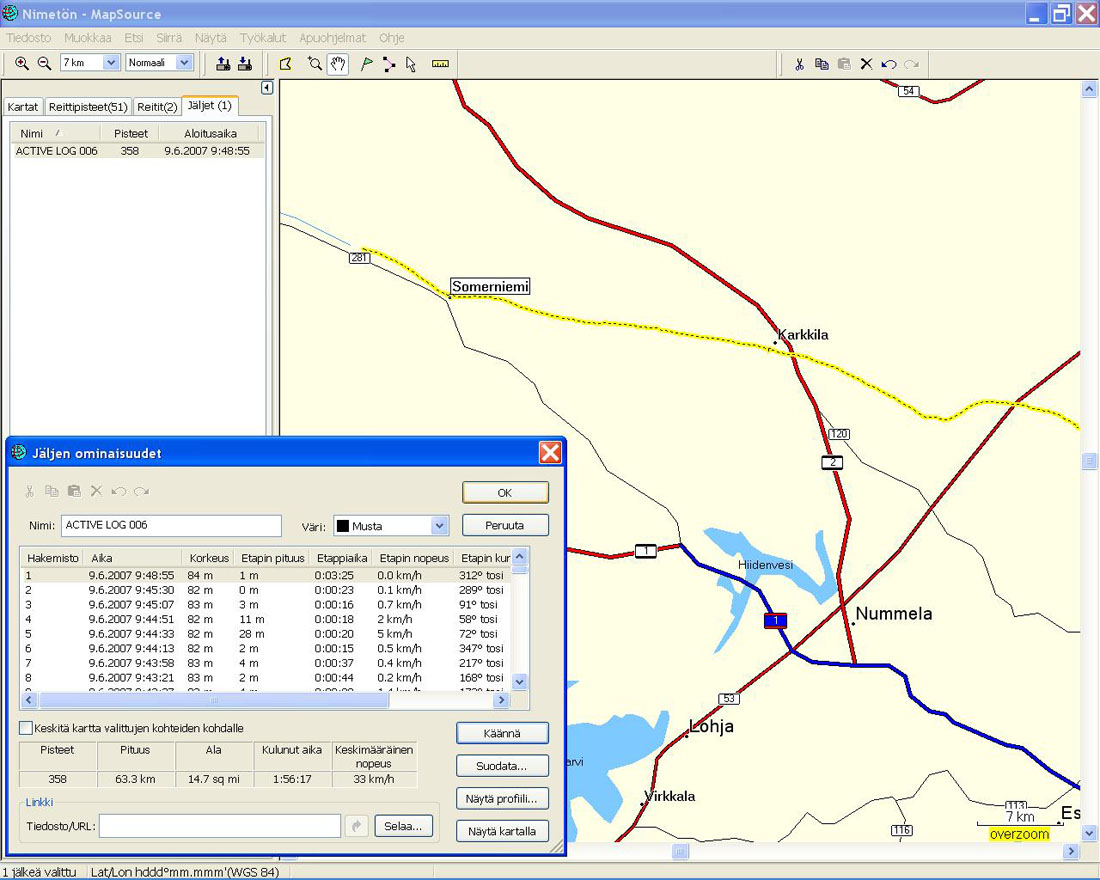This screenshot has height=880, width=1100.
Task: Open the Etsi menu
Action: (x=133, y=38)
